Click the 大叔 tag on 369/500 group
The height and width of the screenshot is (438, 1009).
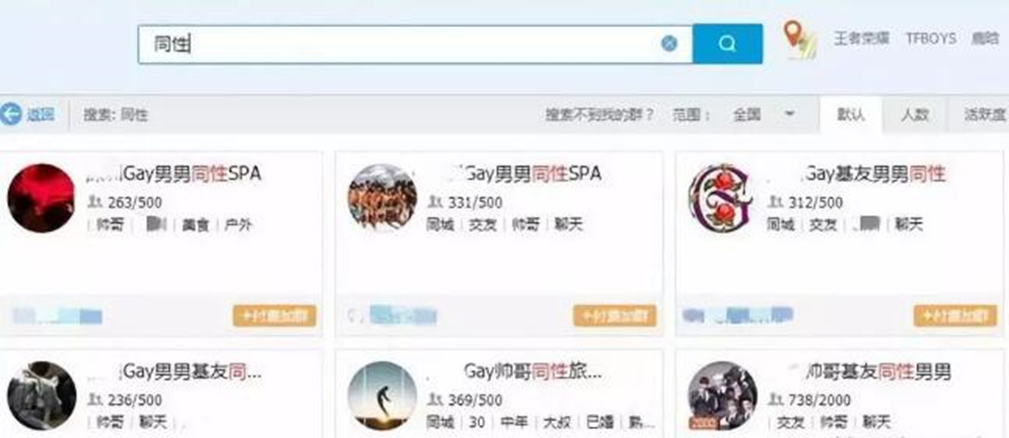click(x=557, y=423)
